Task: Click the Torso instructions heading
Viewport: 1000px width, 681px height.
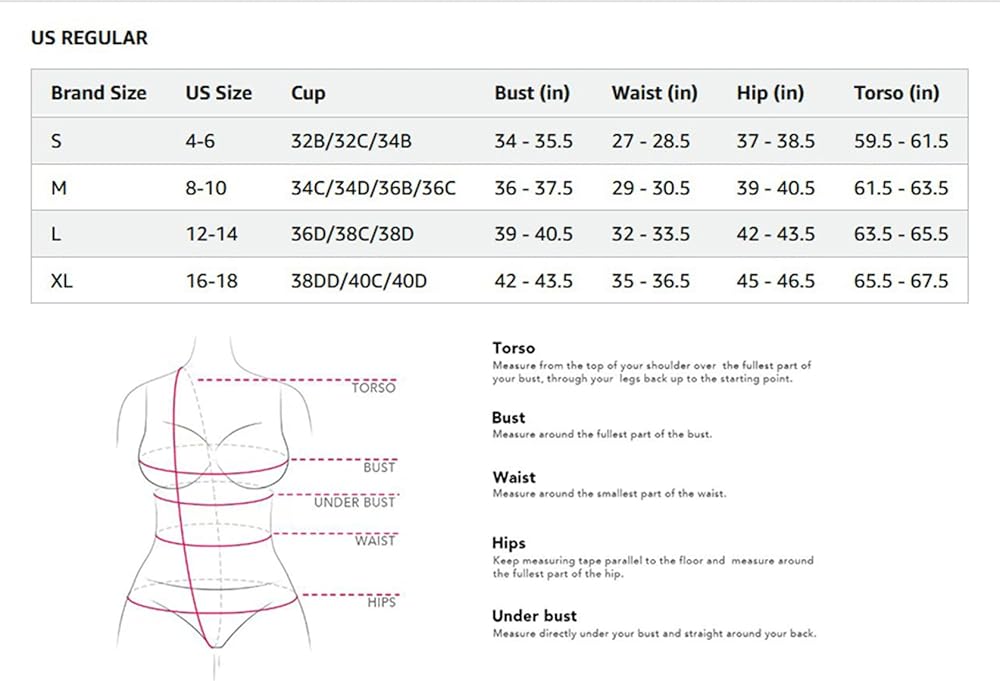Action: click(513, 348)
